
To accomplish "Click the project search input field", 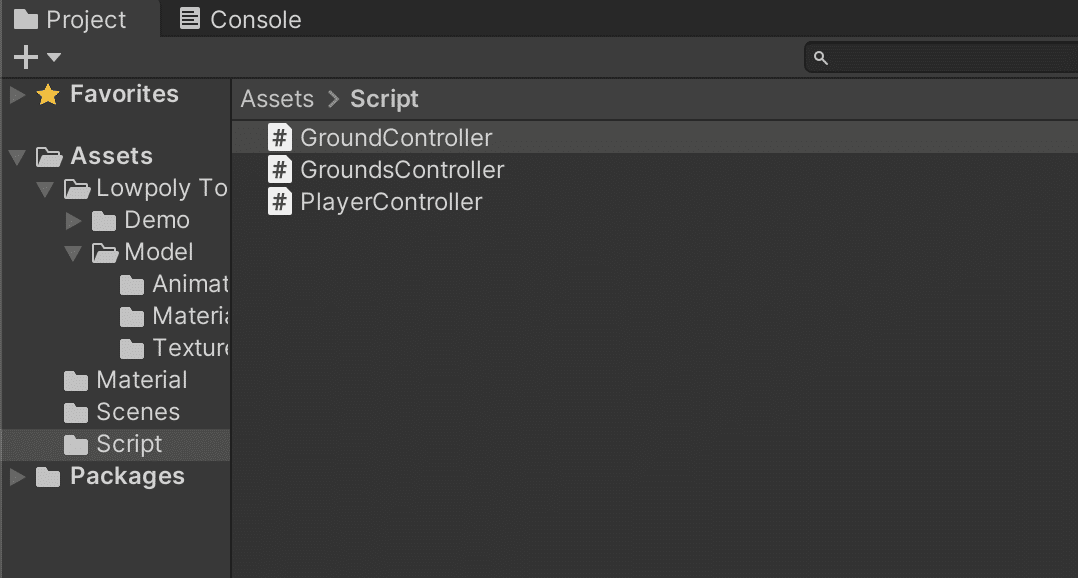I will point(950,58).
